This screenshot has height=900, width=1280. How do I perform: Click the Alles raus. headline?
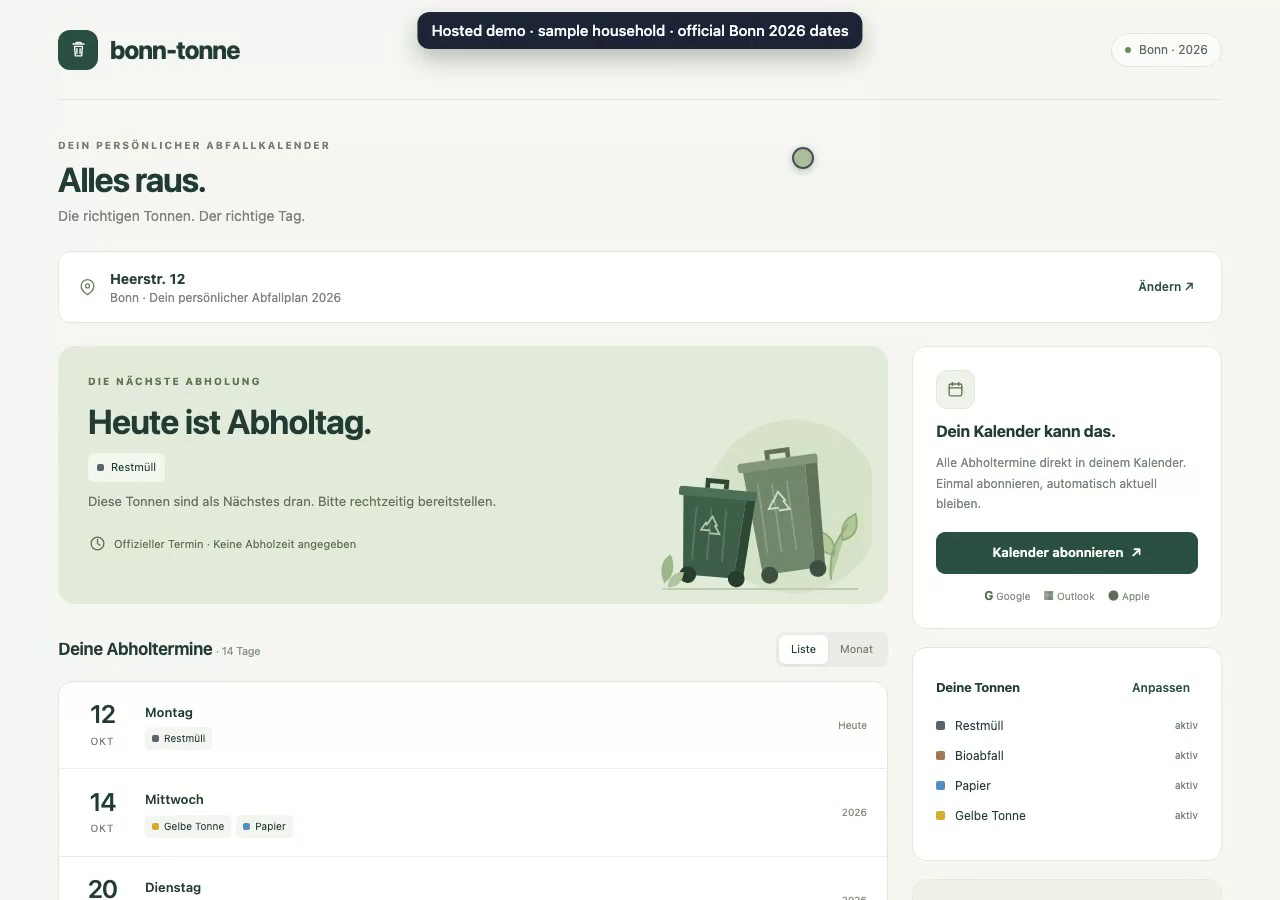132,181
